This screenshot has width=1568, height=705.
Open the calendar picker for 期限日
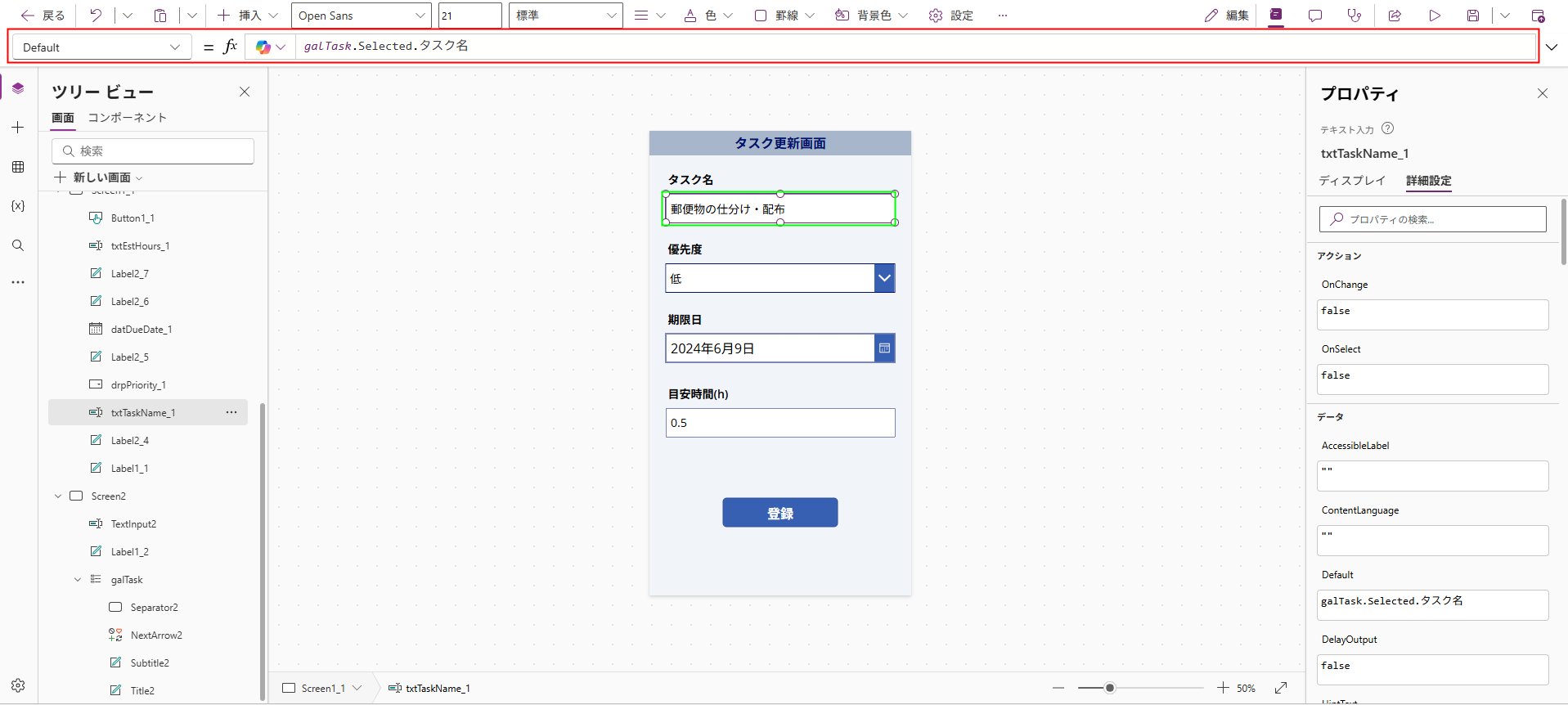click(x=884, y=348)
